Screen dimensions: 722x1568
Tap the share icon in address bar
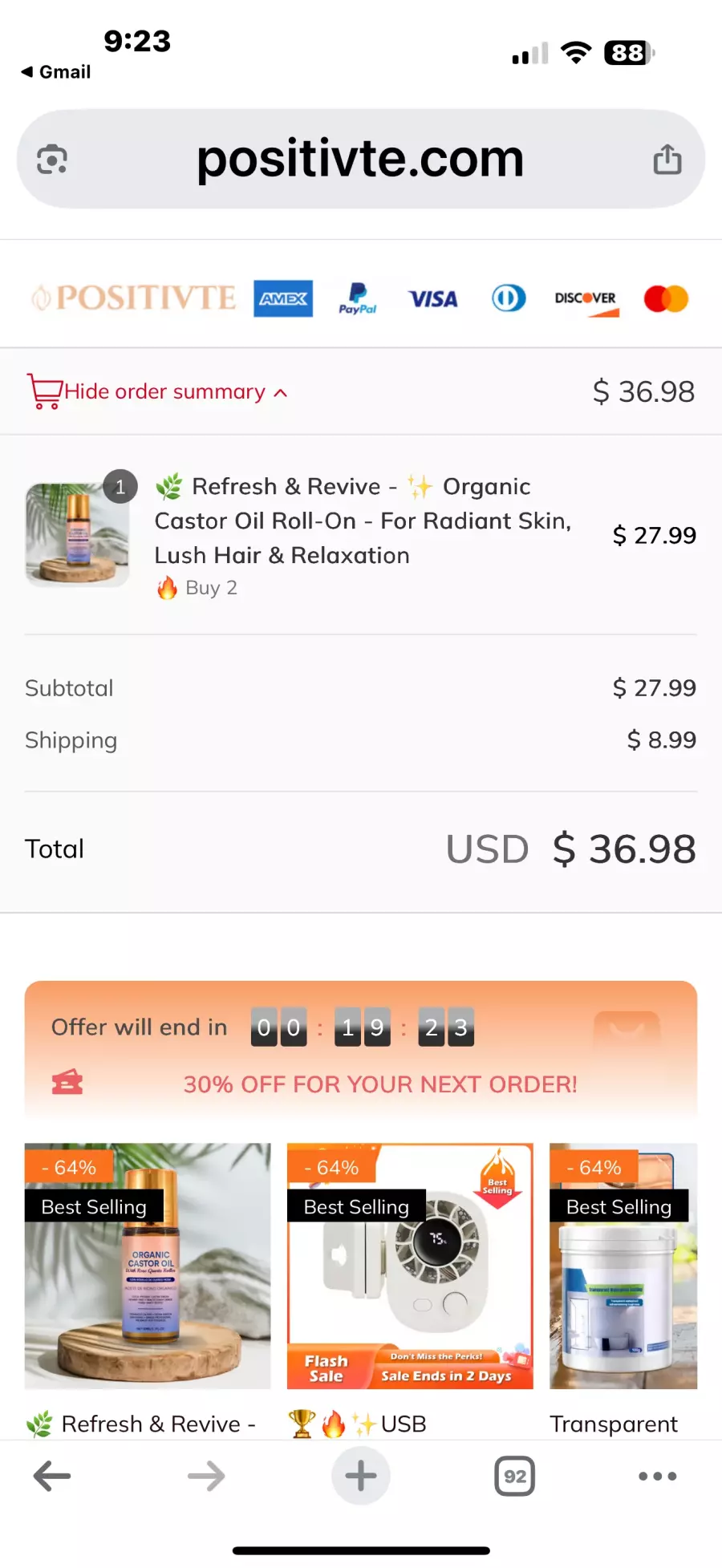pos(667,159)
